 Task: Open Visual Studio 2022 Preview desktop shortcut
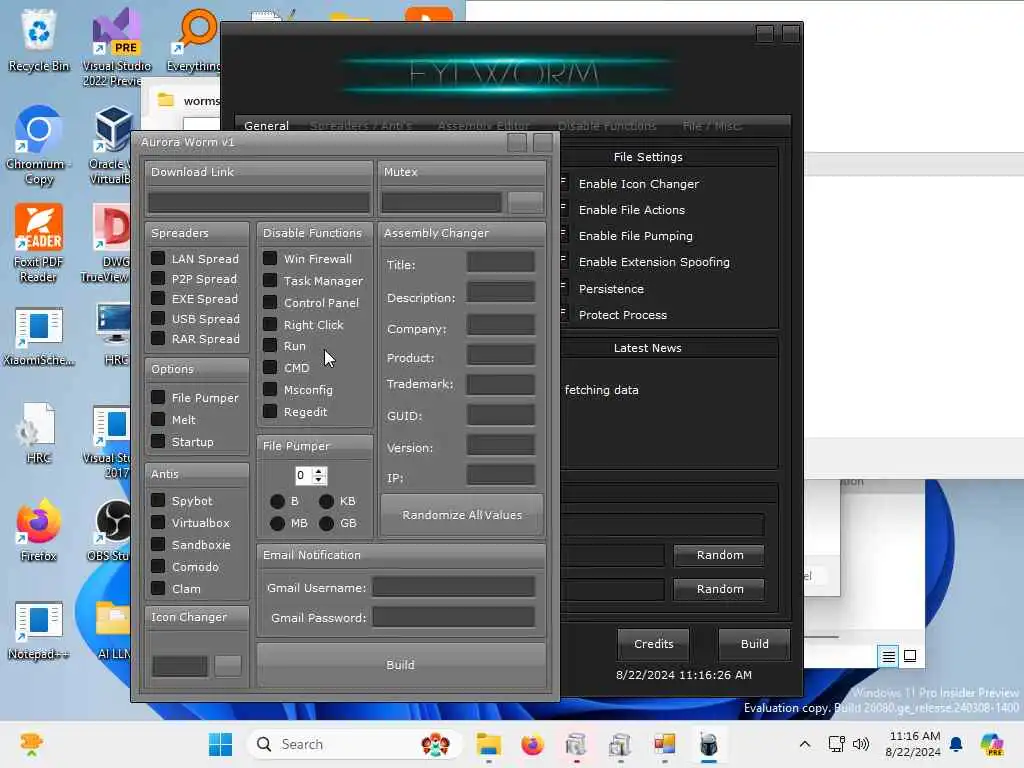tap(116, 47)
